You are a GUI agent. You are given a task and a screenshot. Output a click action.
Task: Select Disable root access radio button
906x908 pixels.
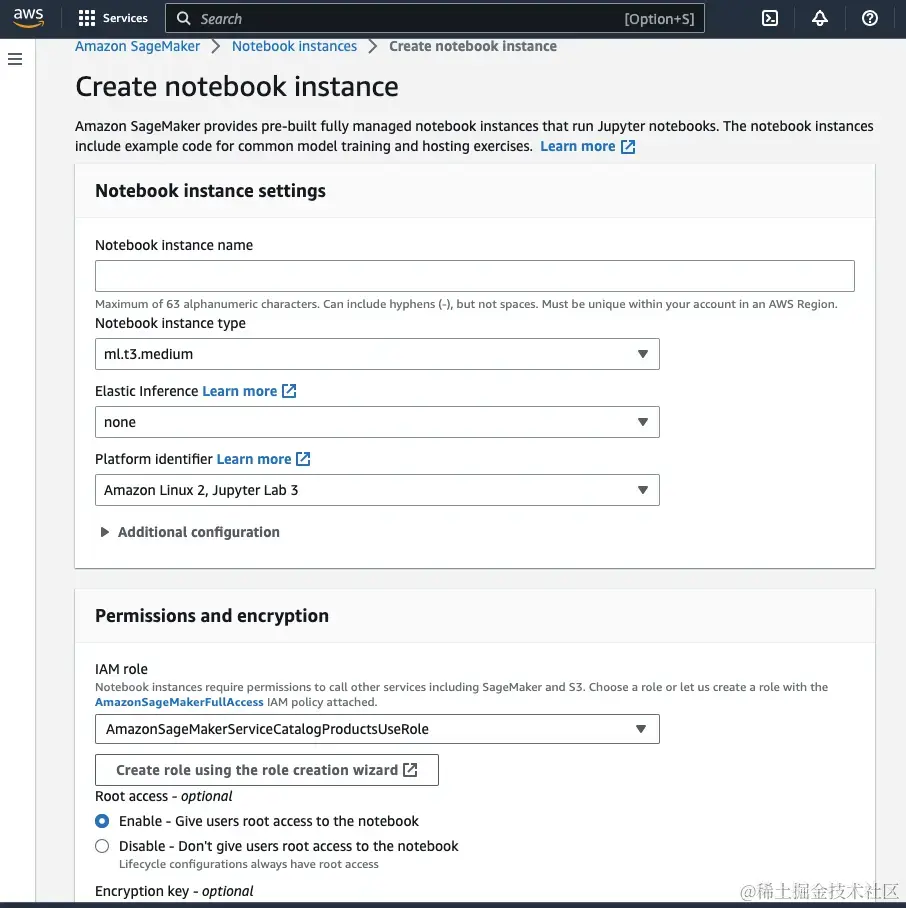point(102,846)
